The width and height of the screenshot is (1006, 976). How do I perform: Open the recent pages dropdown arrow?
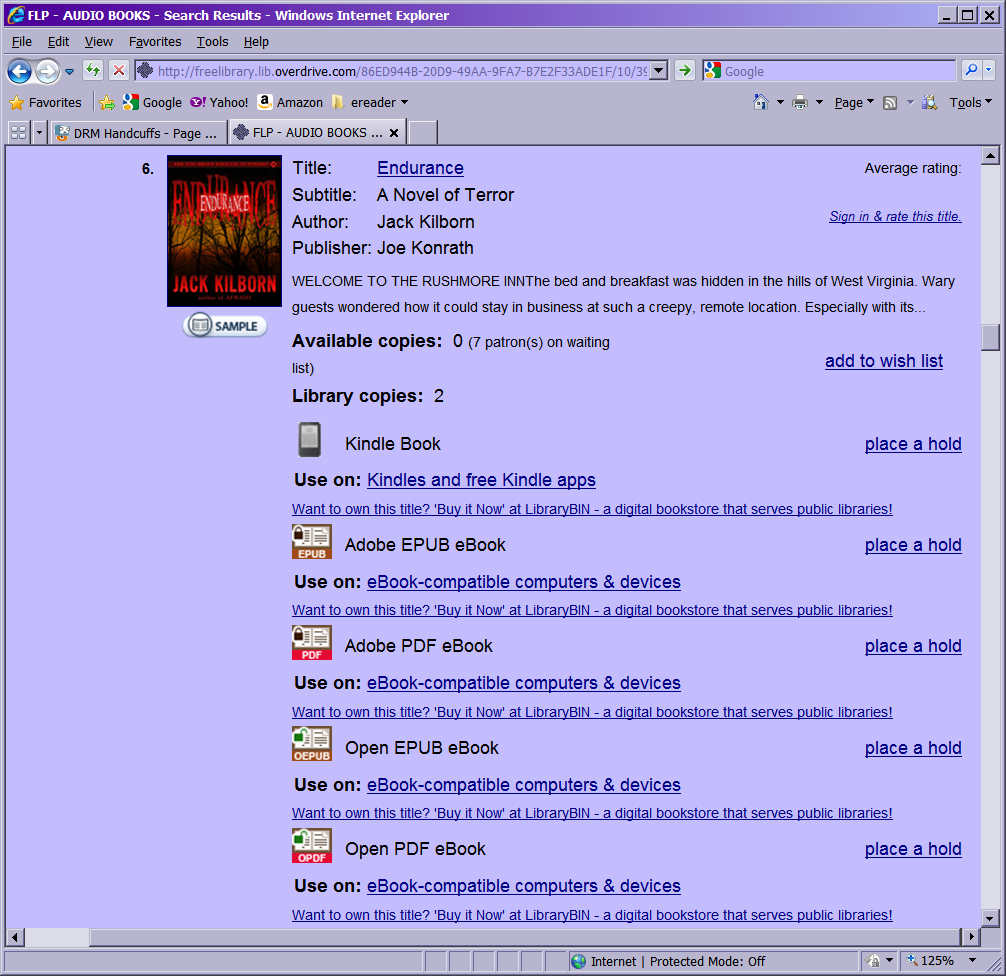(69, 71)
